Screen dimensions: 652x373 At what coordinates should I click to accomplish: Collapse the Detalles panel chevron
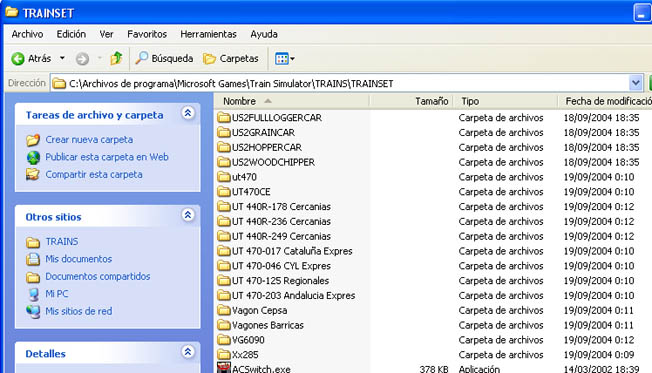pos(188,352)
